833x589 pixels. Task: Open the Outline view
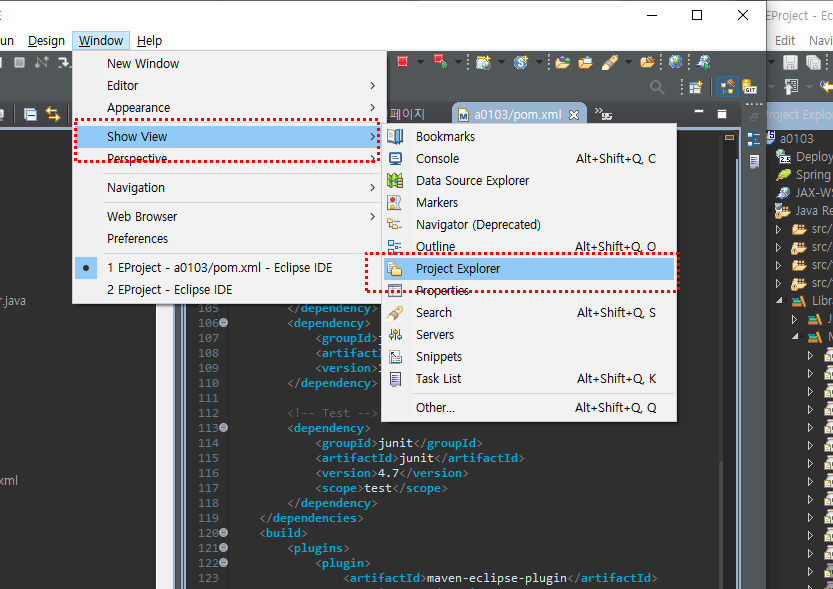coord(435,246)
